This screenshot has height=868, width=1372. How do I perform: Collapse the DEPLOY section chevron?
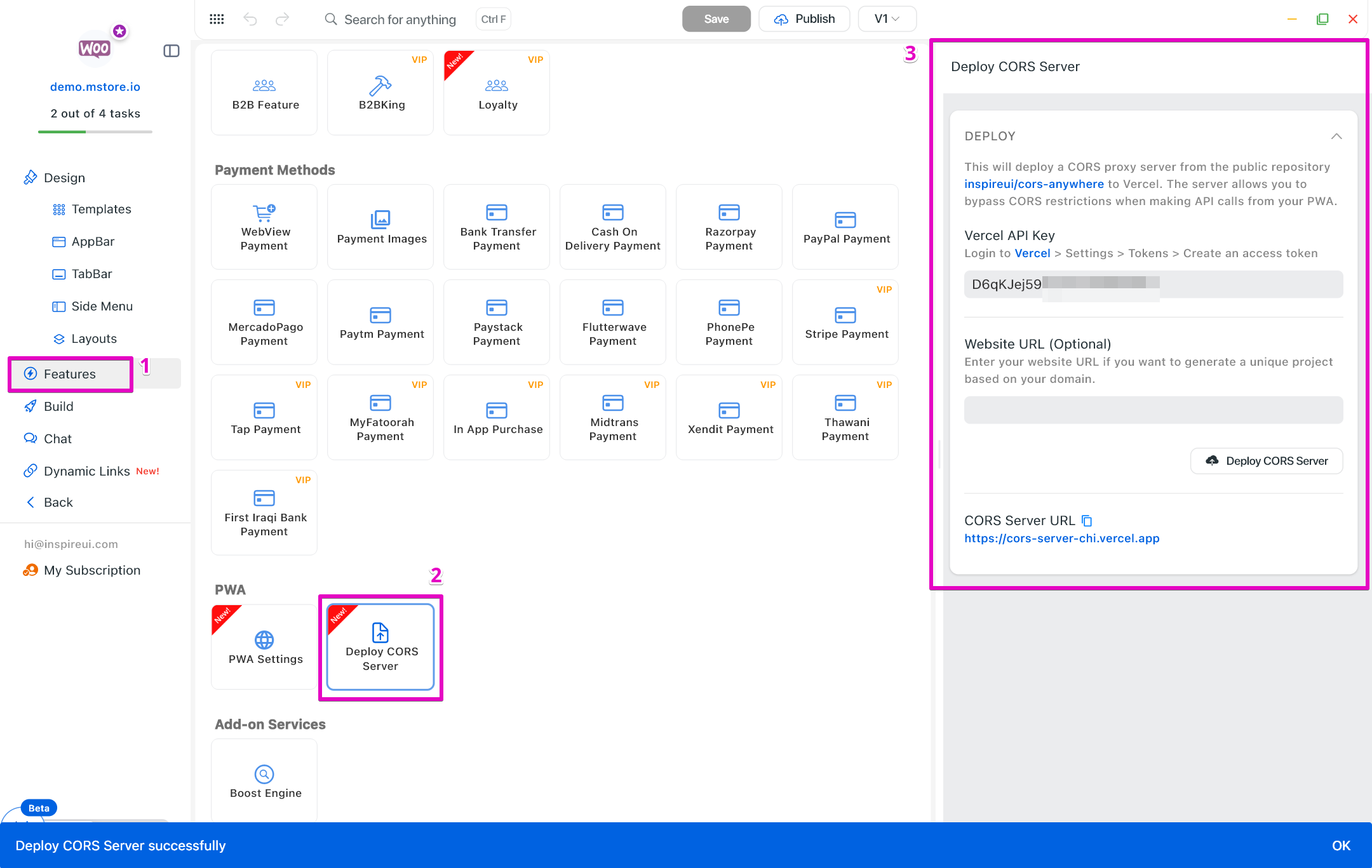(x=1336, y=136)
